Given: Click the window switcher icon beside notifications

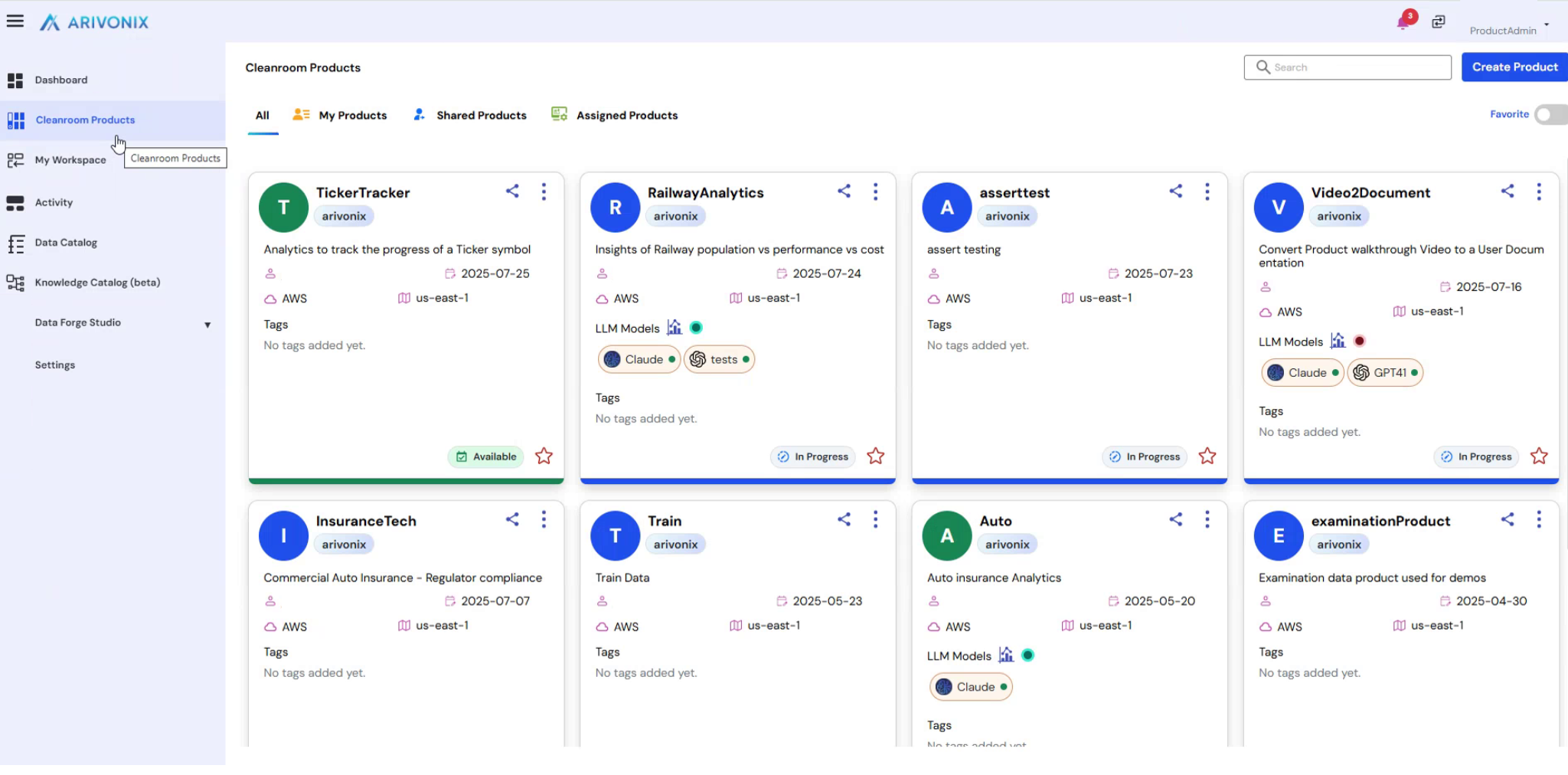Looking at the screenshot, I should click(x=1439, y=22).
